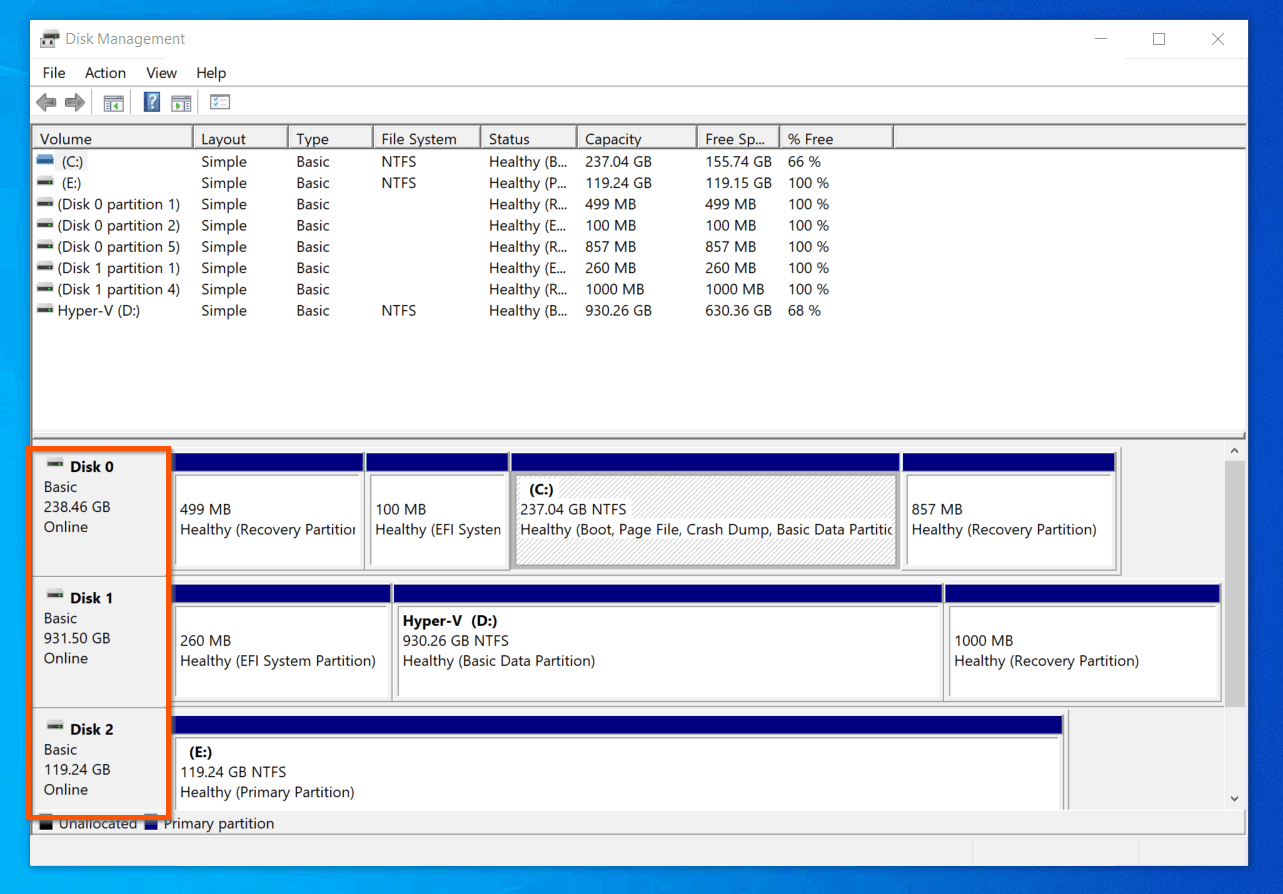Click the scroll down arrow in disk pane
The width and height of the screenshot is (1283, 894).
(x=1234, y=798)
